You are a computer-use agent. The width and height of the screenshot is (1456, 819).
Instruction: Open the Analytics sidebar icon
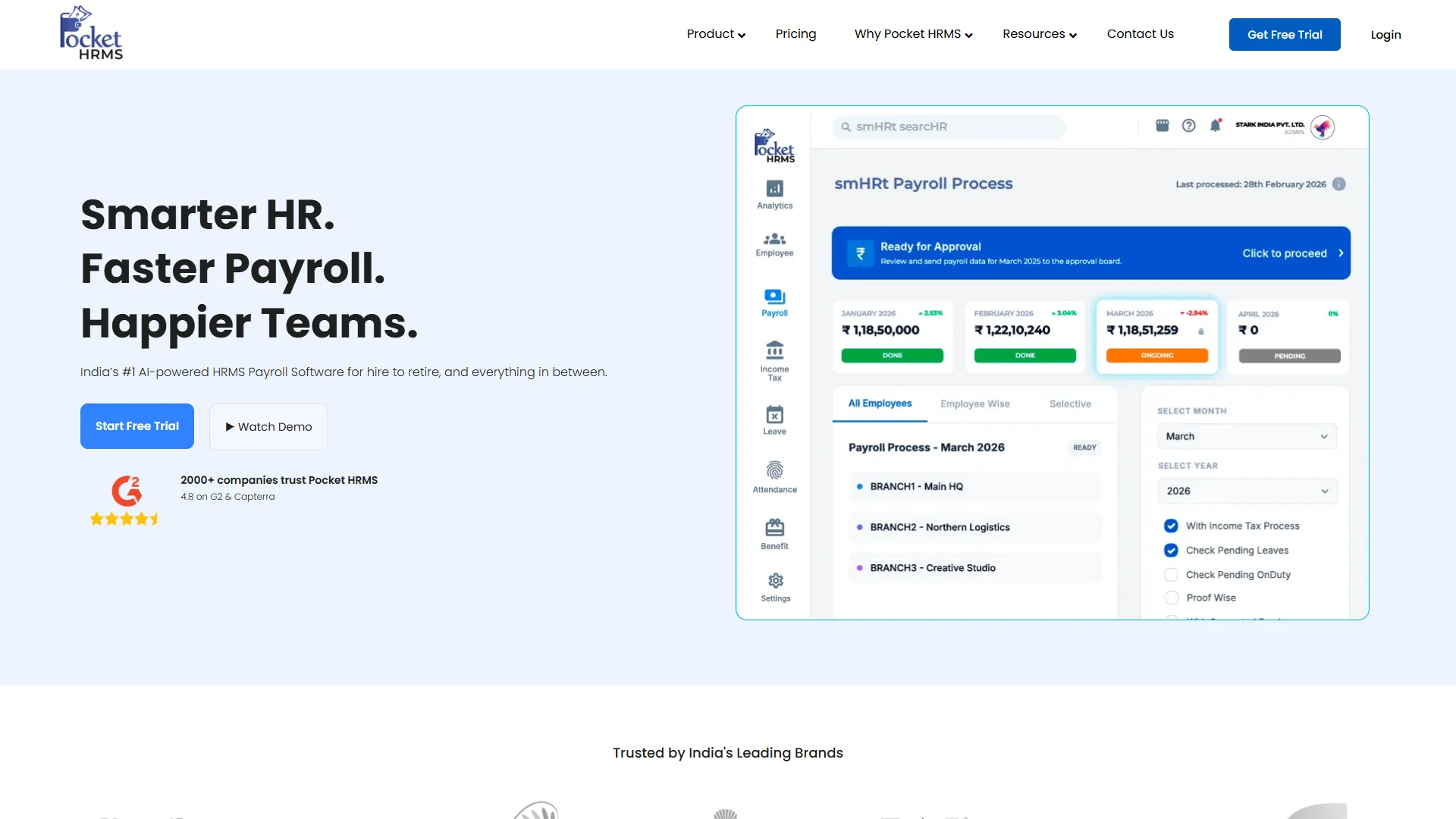click(x=774, y=188)
